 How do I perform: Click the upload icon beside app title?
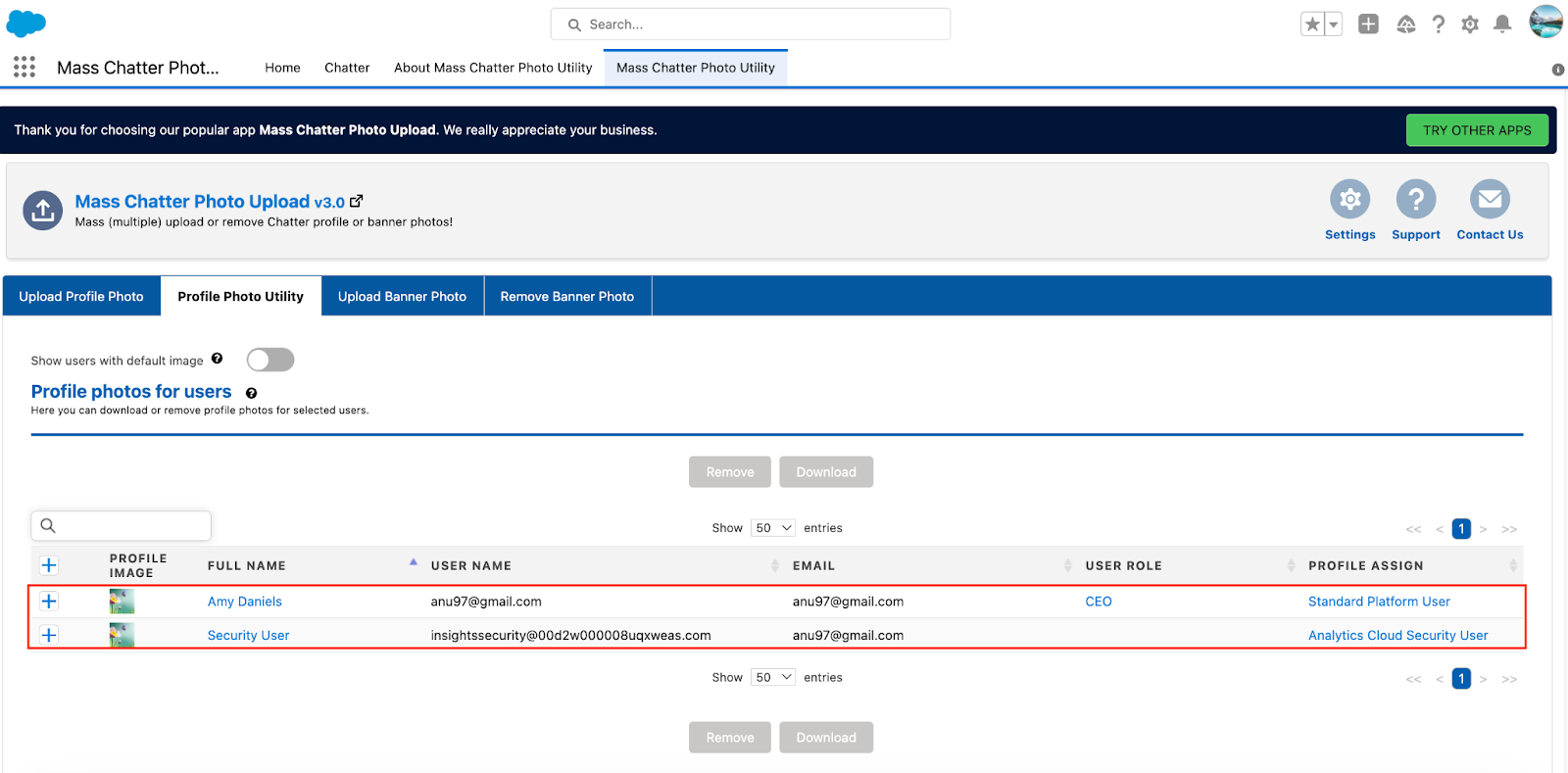pos(43,210)
